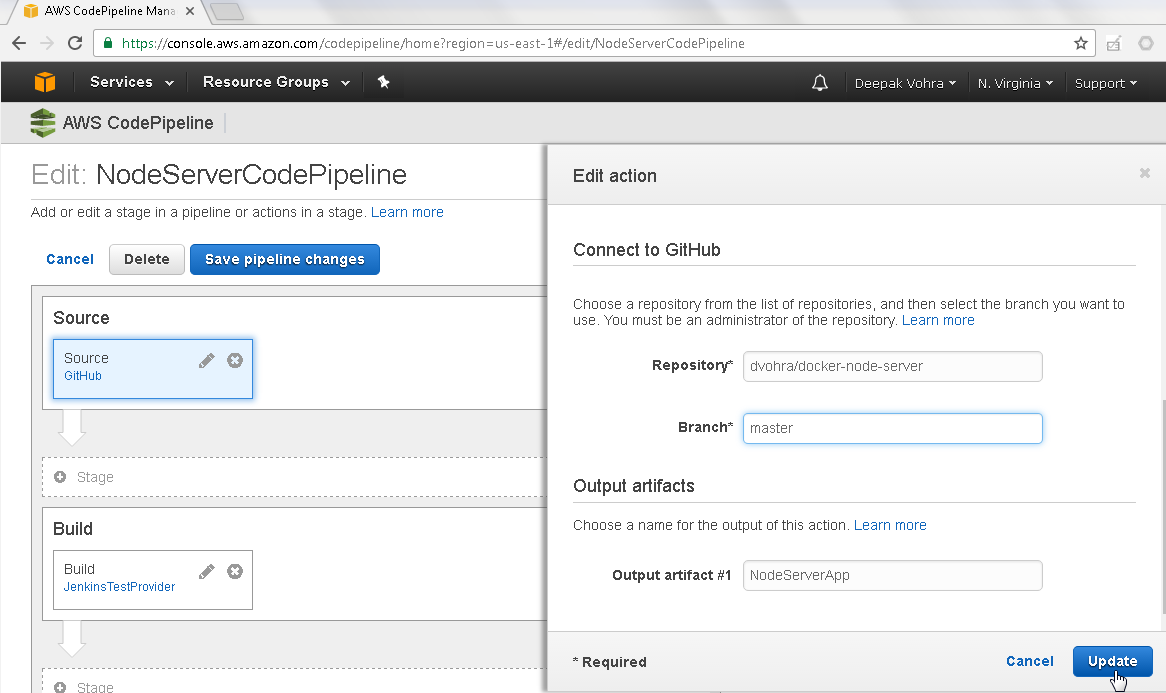
Task: Open the notifications bell
Action: 819,83
